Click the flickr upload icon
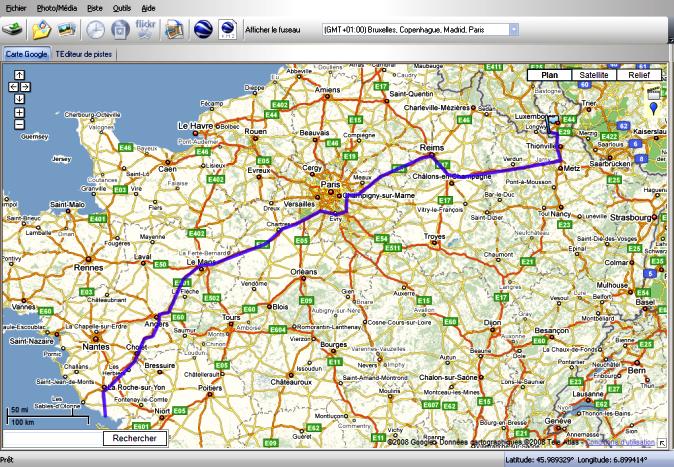 [145, 29]
